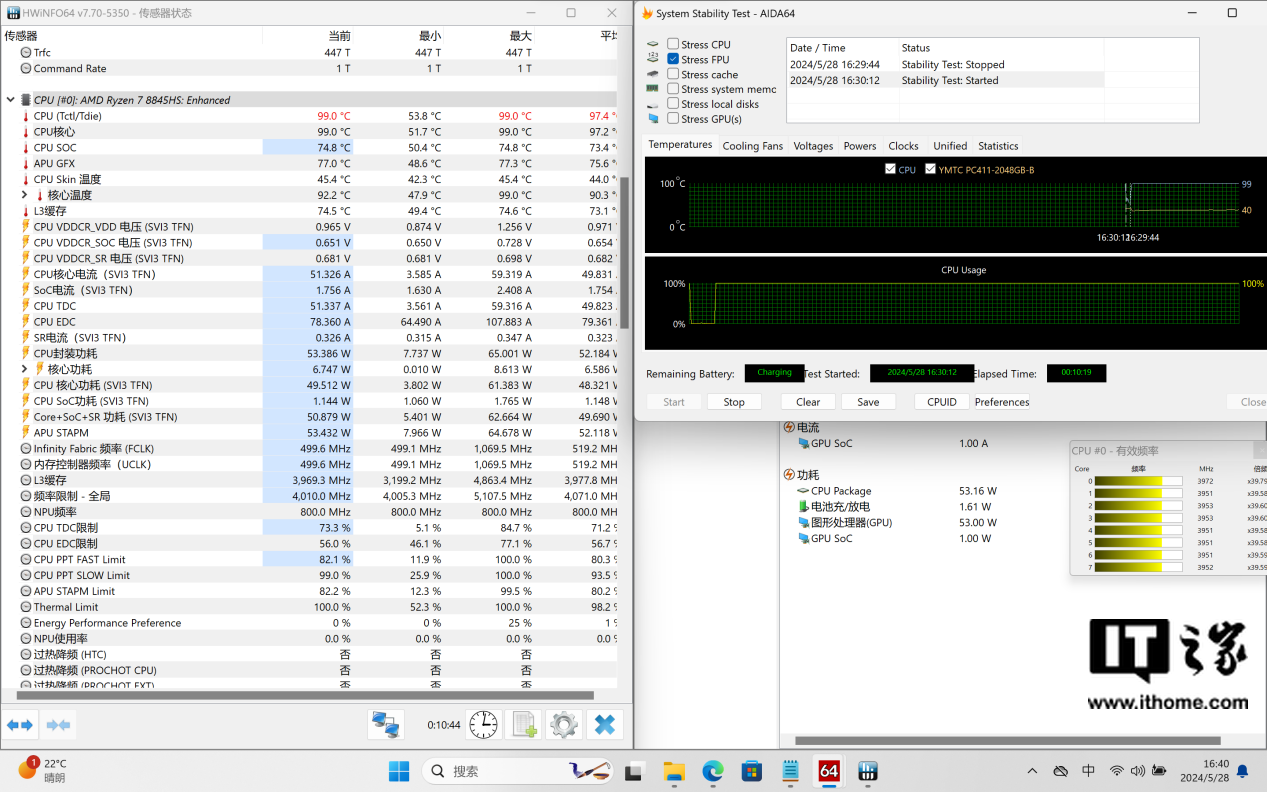Open HWiNFO remote network monitoring icon
Screen dimensions: 1267x792
point(385,725)
